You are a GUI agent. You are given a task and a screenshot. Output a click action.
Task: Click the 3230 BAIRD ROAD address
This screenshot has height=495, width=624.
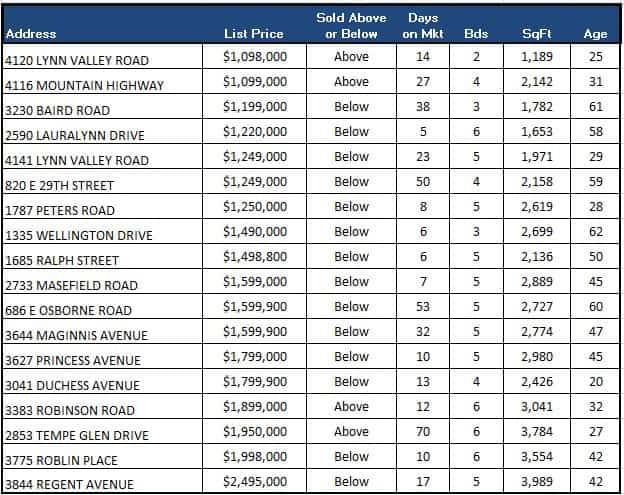coord(57,110)
